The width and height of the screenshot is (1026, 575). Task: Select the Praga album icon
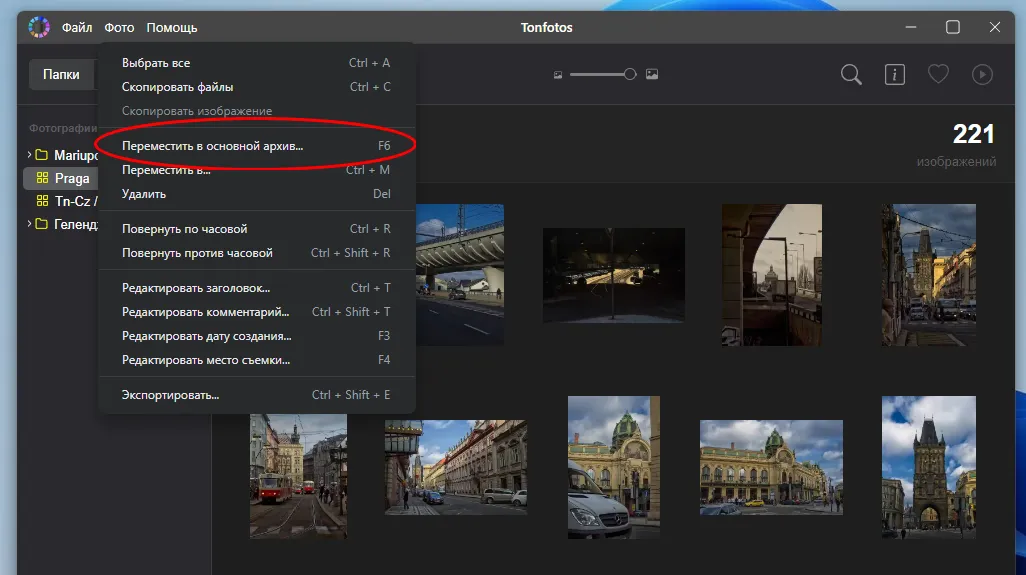42,178
